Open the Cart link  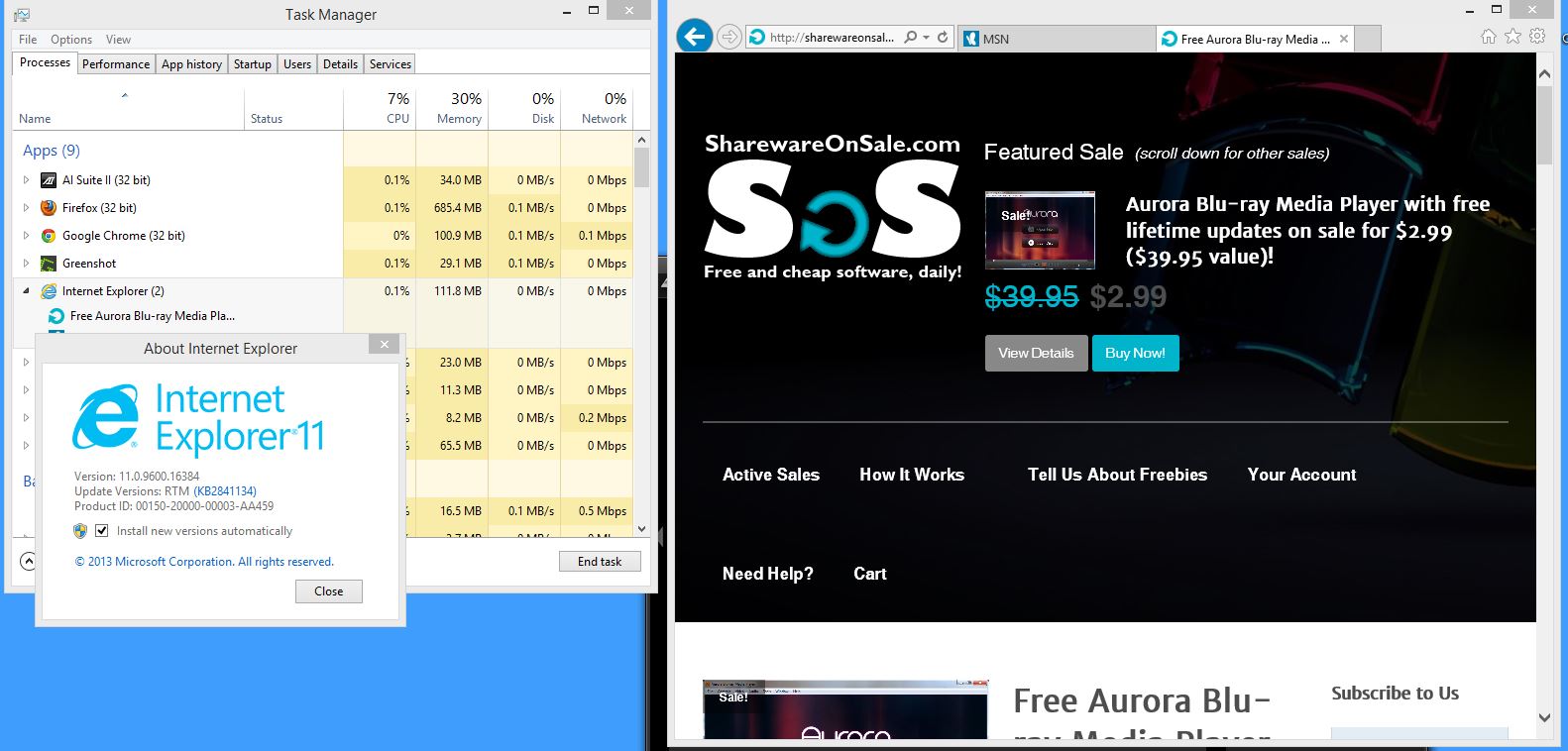coord(870,574)
